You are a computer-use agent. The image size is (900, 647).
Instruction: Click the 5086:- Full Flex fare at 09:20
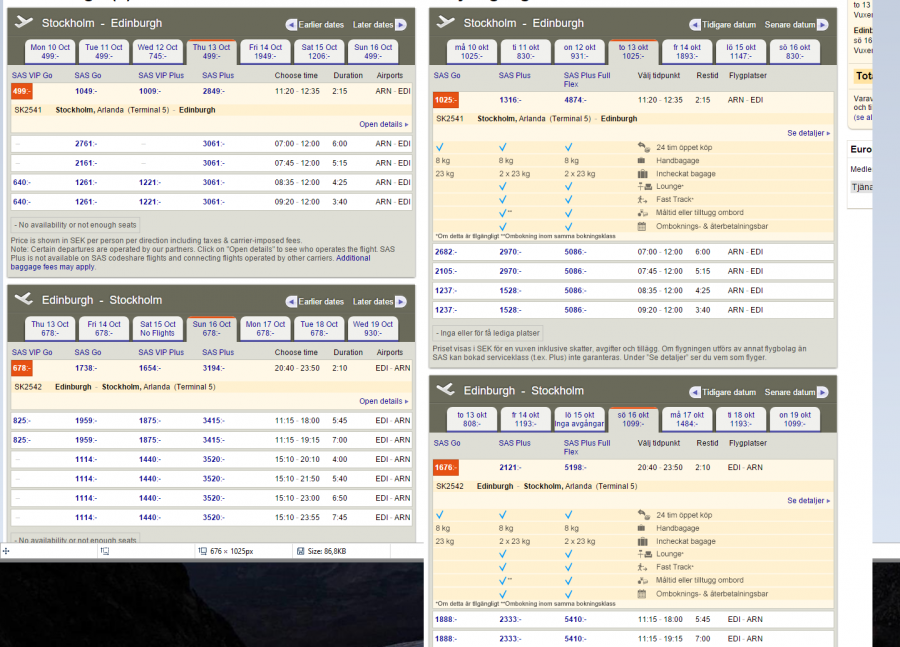577,310
